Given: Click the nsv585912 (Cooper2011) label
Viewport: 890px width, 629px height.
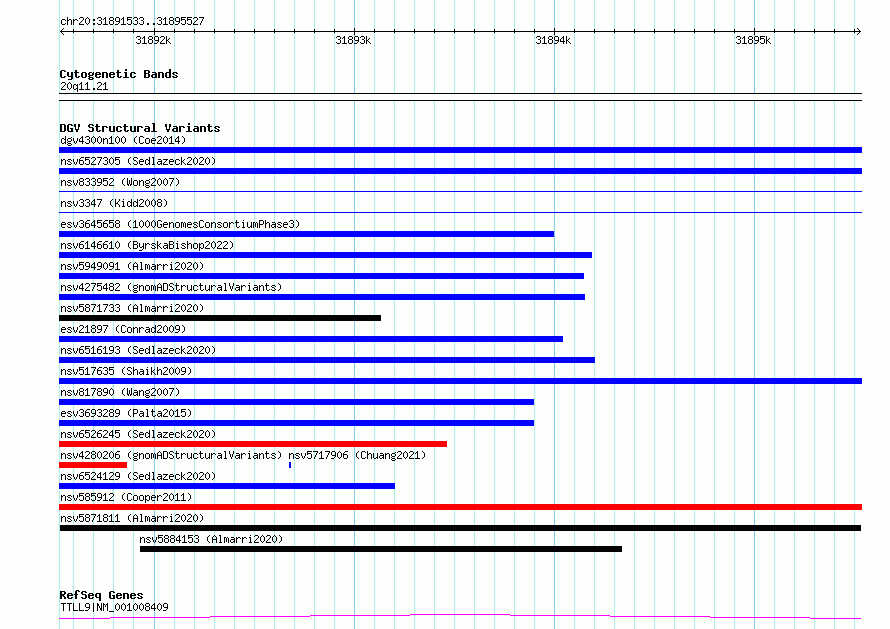Looking at the screenshot, I should (126, 497).
